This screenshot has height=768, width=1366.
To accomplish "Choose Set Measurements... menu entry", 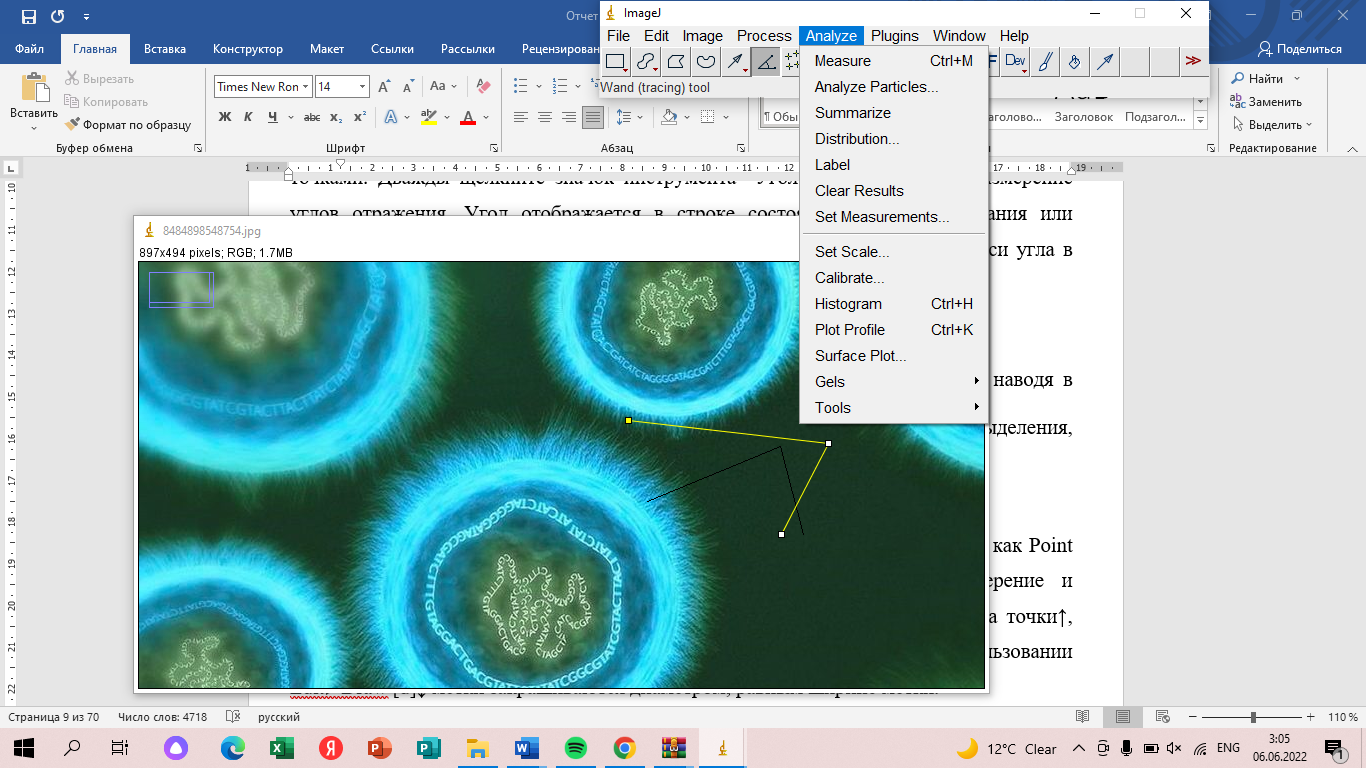I will tap(894, 217).
